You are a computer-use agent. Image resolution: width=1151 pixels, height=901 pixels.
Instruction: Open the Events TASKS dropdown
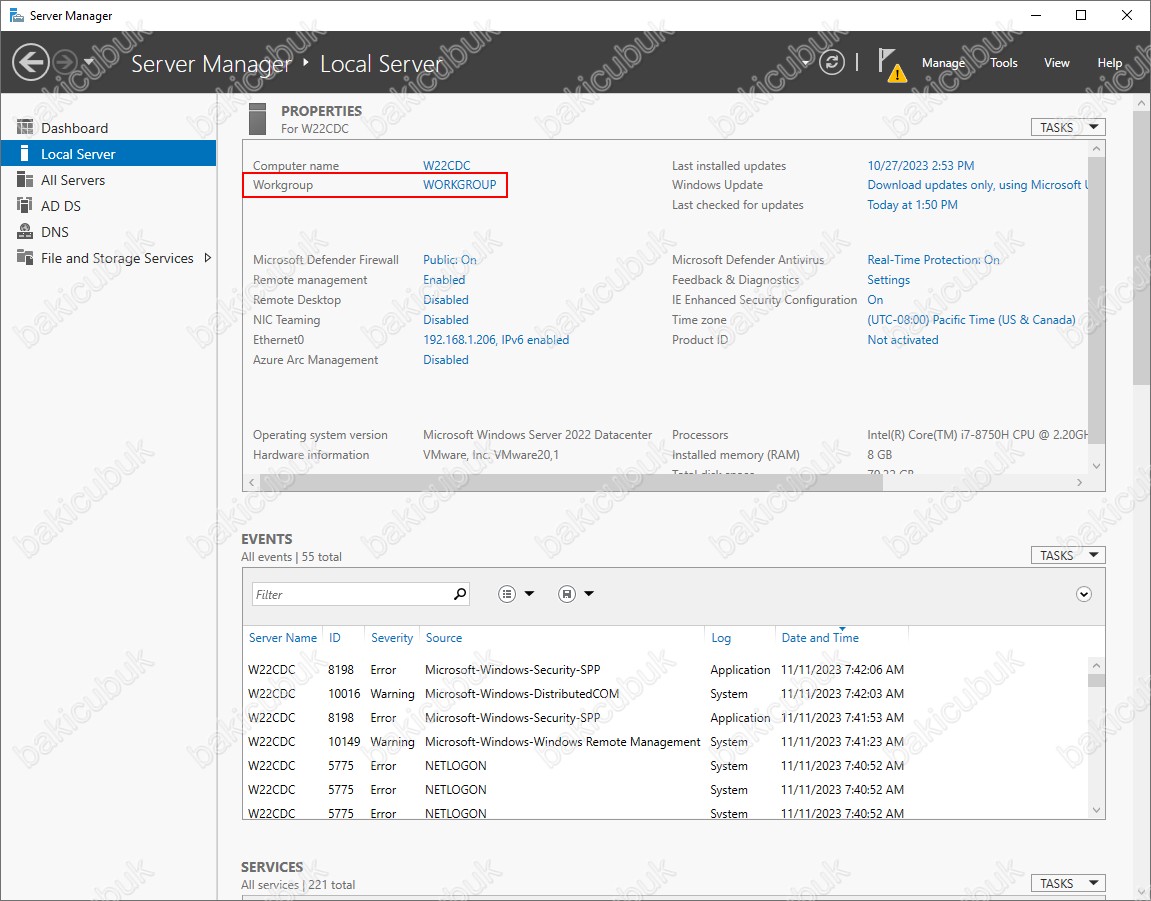[1068, 555]
